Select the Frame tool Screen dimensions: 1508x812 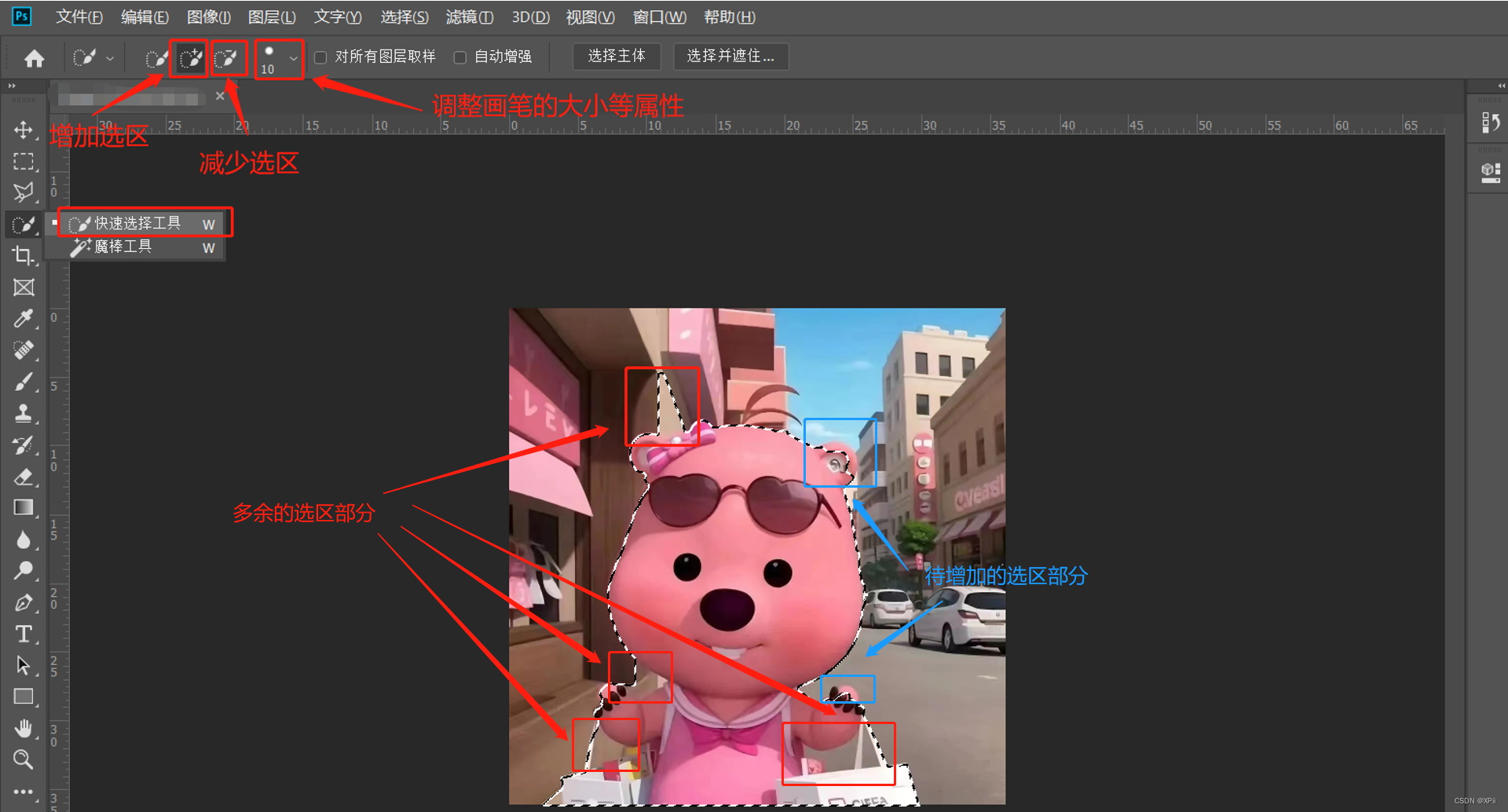24,287
